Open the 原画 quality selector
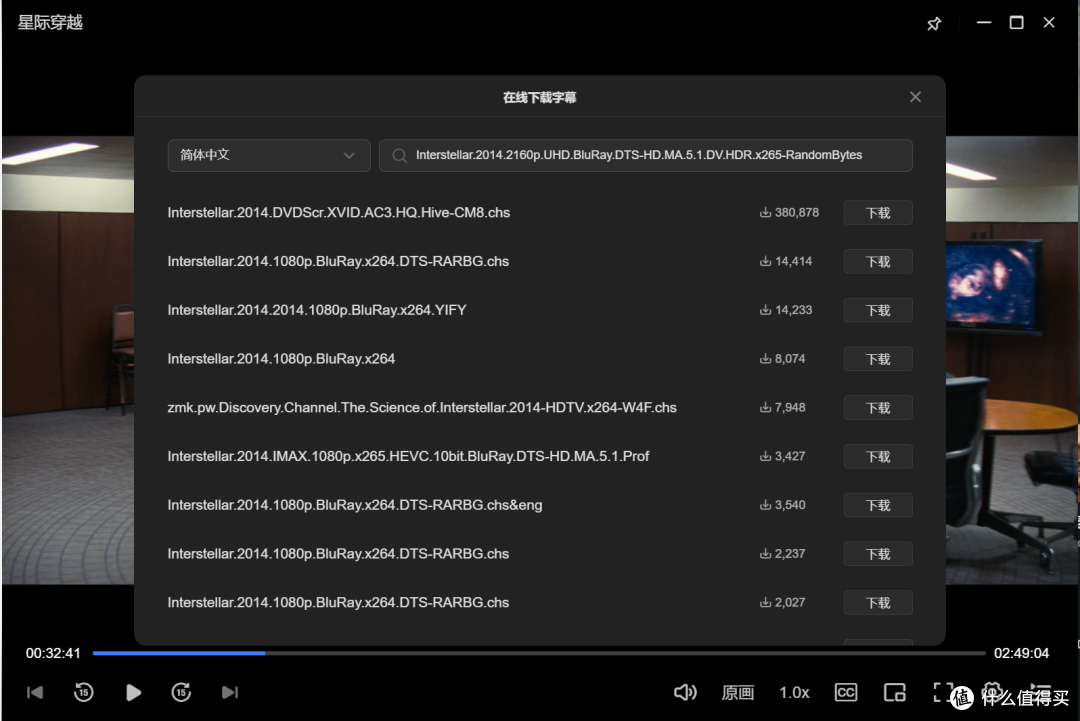 [x=738, y=693]
